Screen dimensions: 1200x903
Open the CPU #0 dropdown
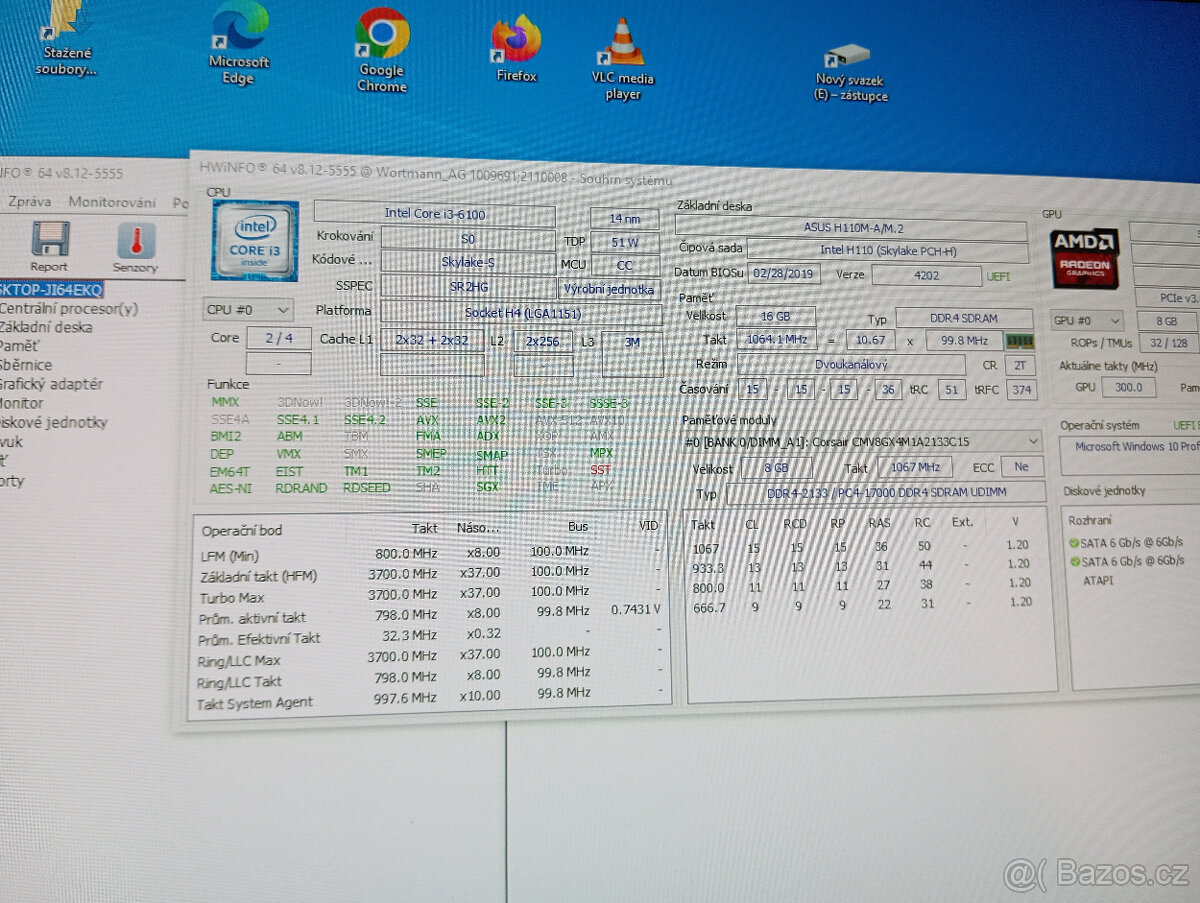[247, 310]
